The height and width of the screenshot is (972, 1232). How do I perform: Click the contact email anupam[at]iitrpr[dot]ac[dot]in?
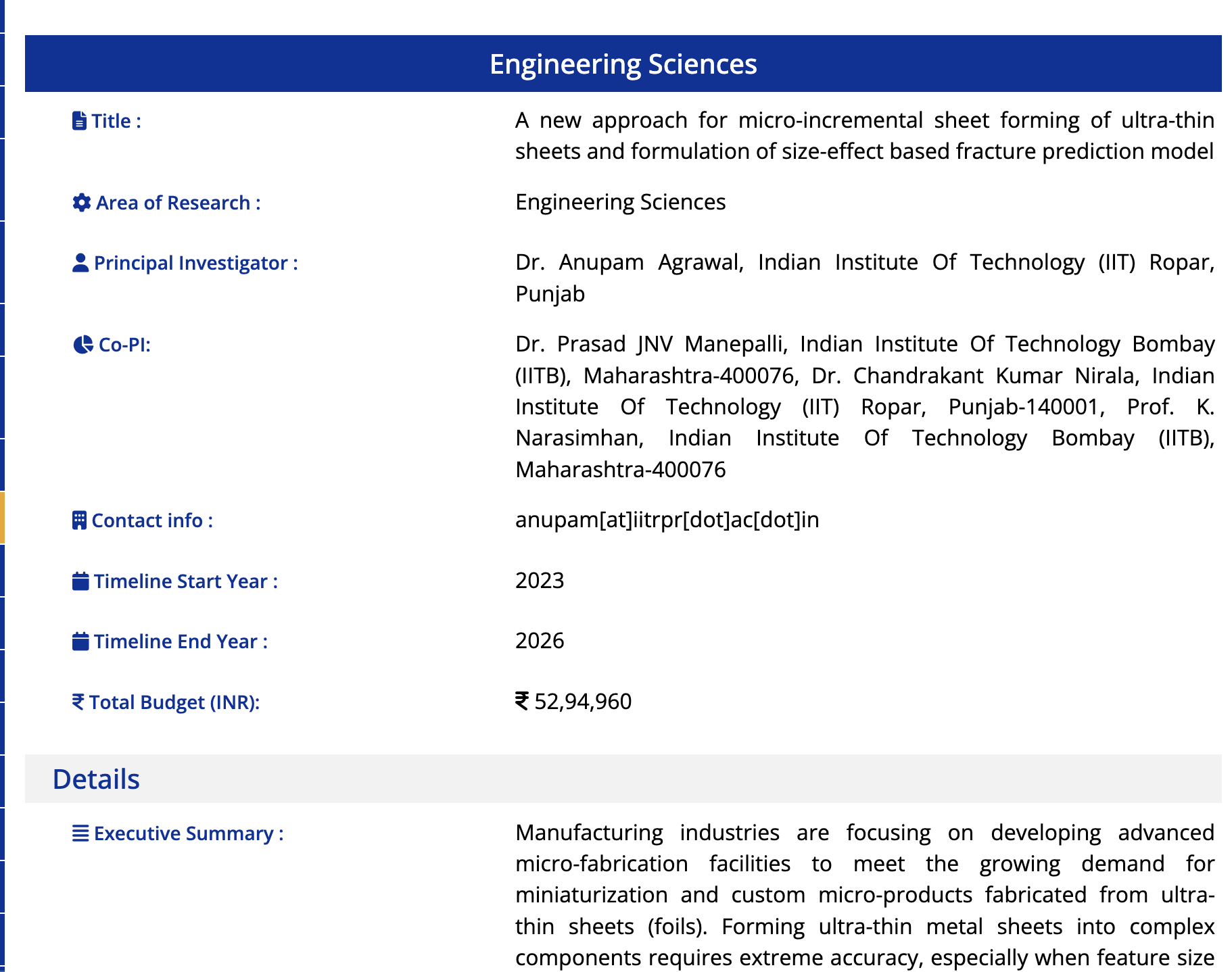[x=667, y=520]
